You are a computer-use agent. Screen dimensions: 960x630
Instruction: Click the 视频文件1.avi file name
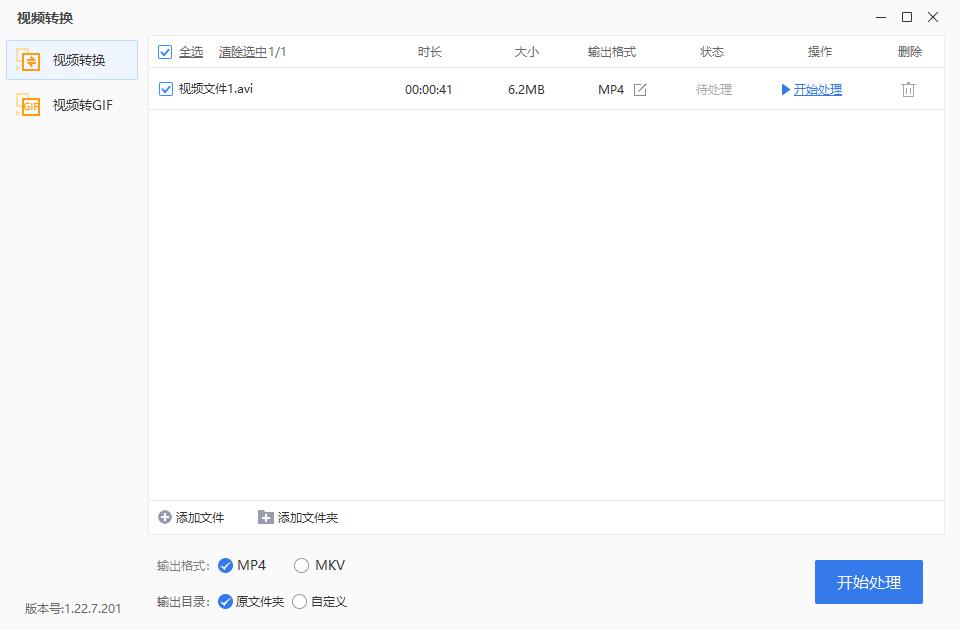point(215,89)
